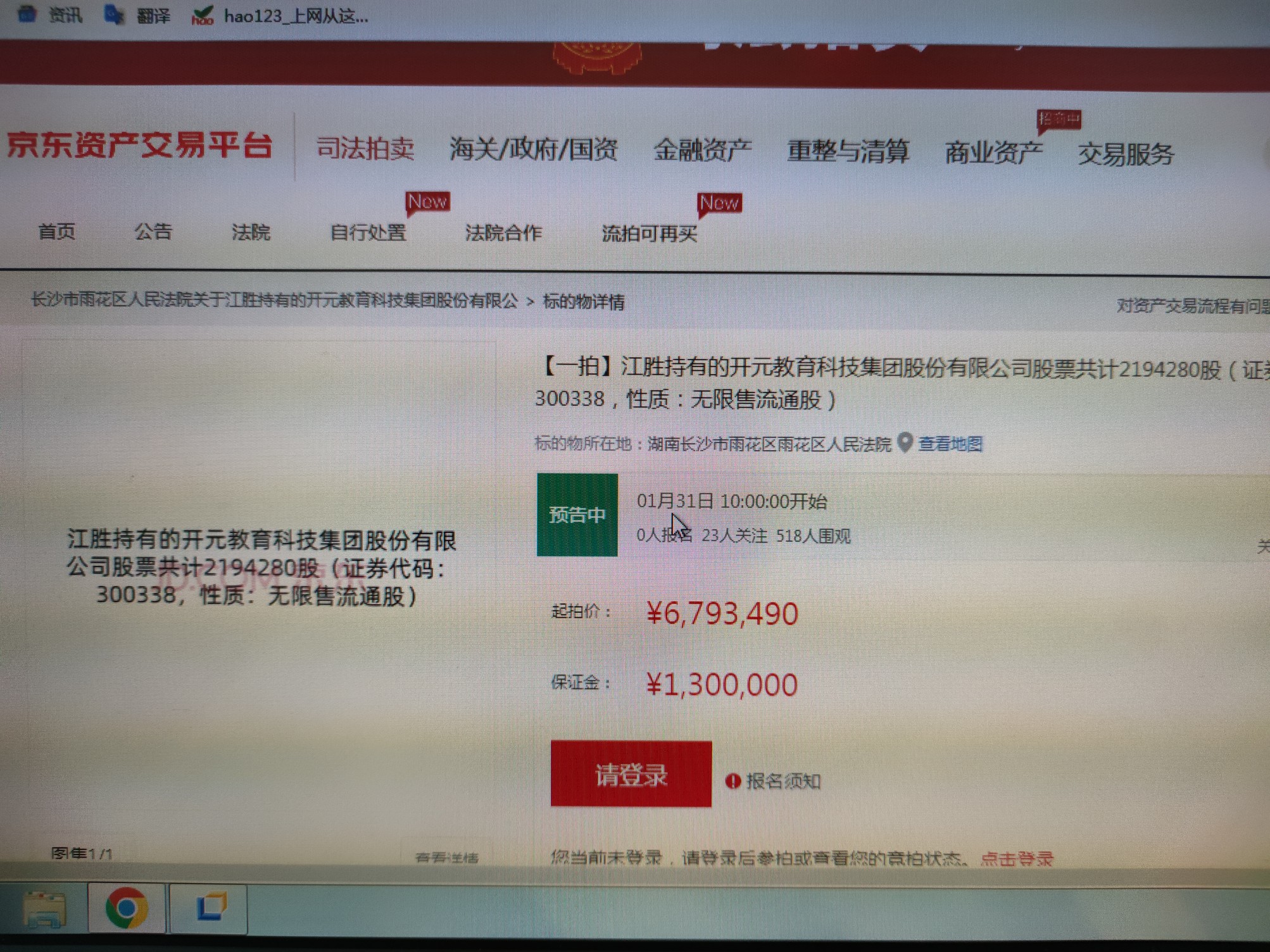
Task: Select 海关/政府/国资 in the navigation
Action: coord(533,149)
